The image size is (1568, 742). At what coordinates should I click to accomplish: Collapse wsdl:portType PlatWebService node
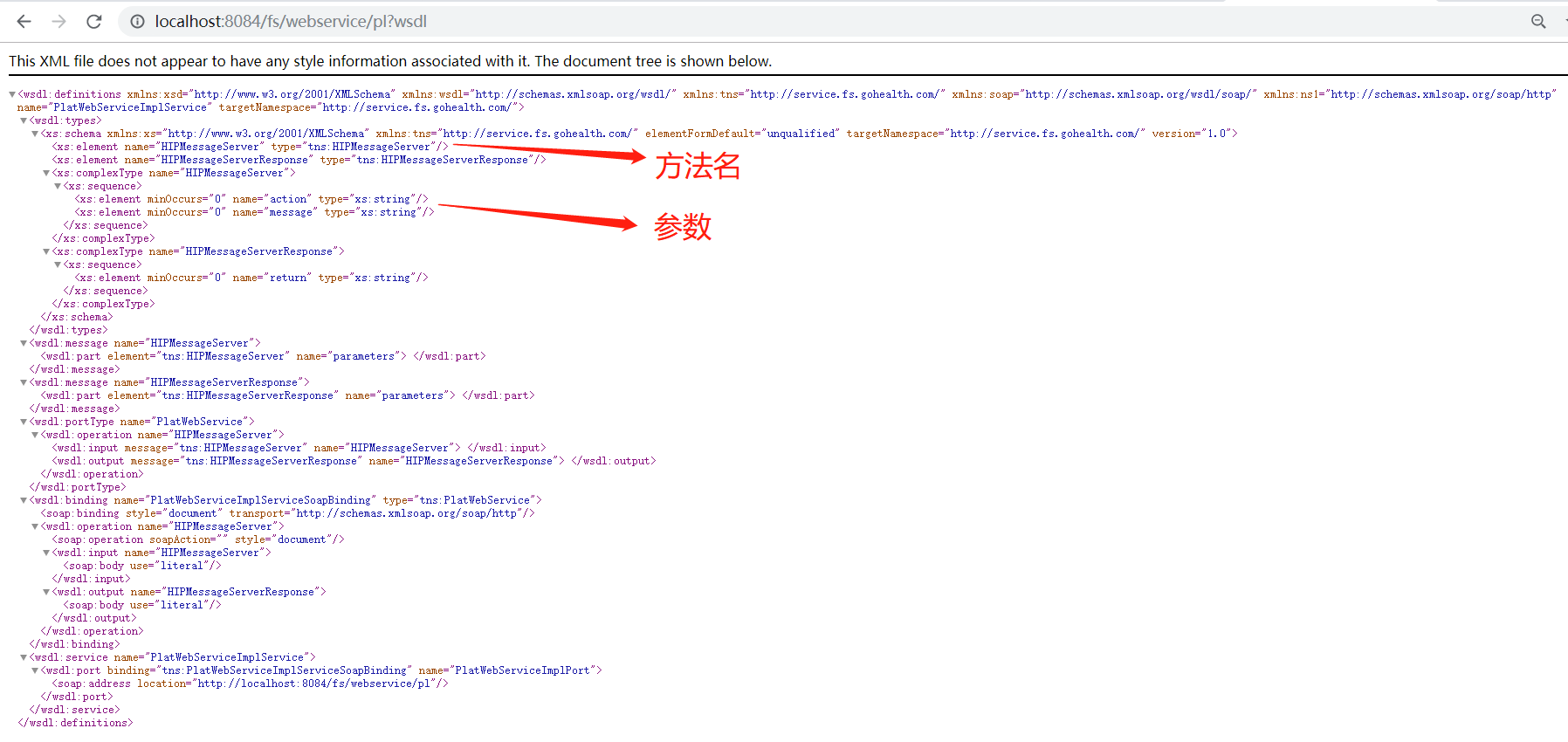(24, 422)
